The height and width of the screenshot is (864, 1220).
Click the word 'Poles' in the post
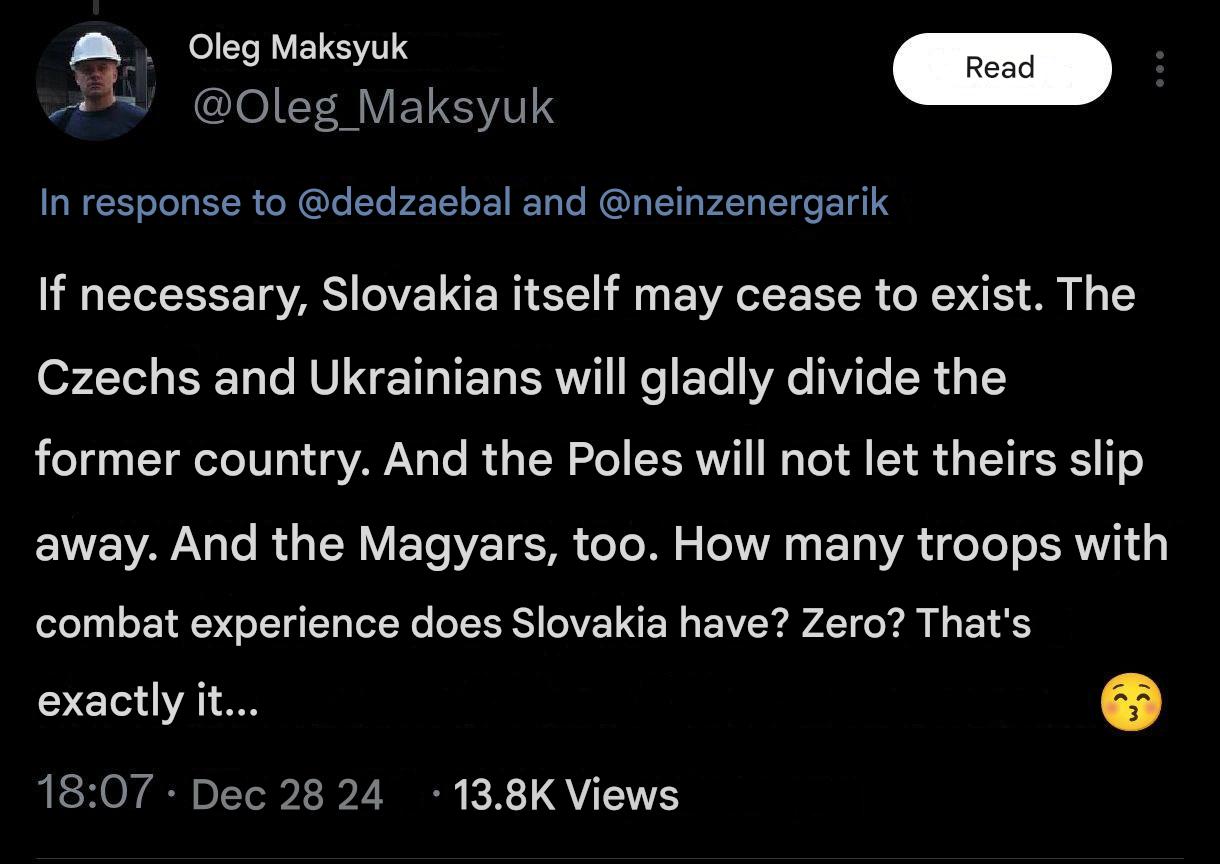pyautogui.click(x=625, y=461)
